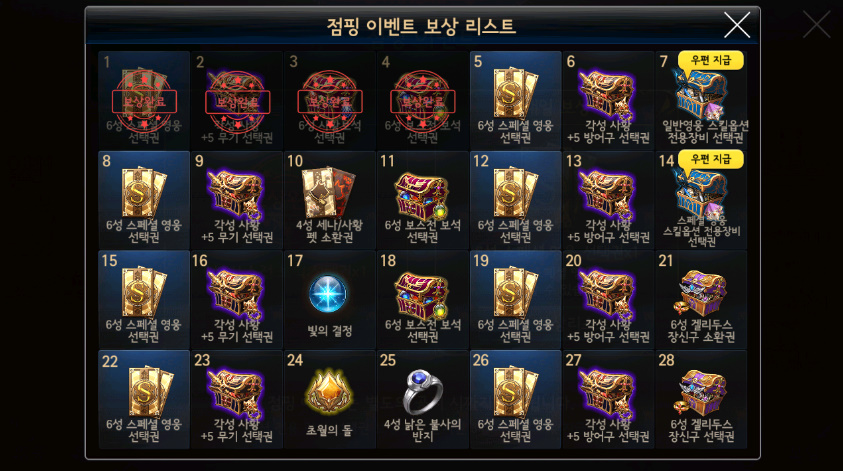Close the stamp event reward list
This screenshot has width=843, height=471.
[737, 25]
